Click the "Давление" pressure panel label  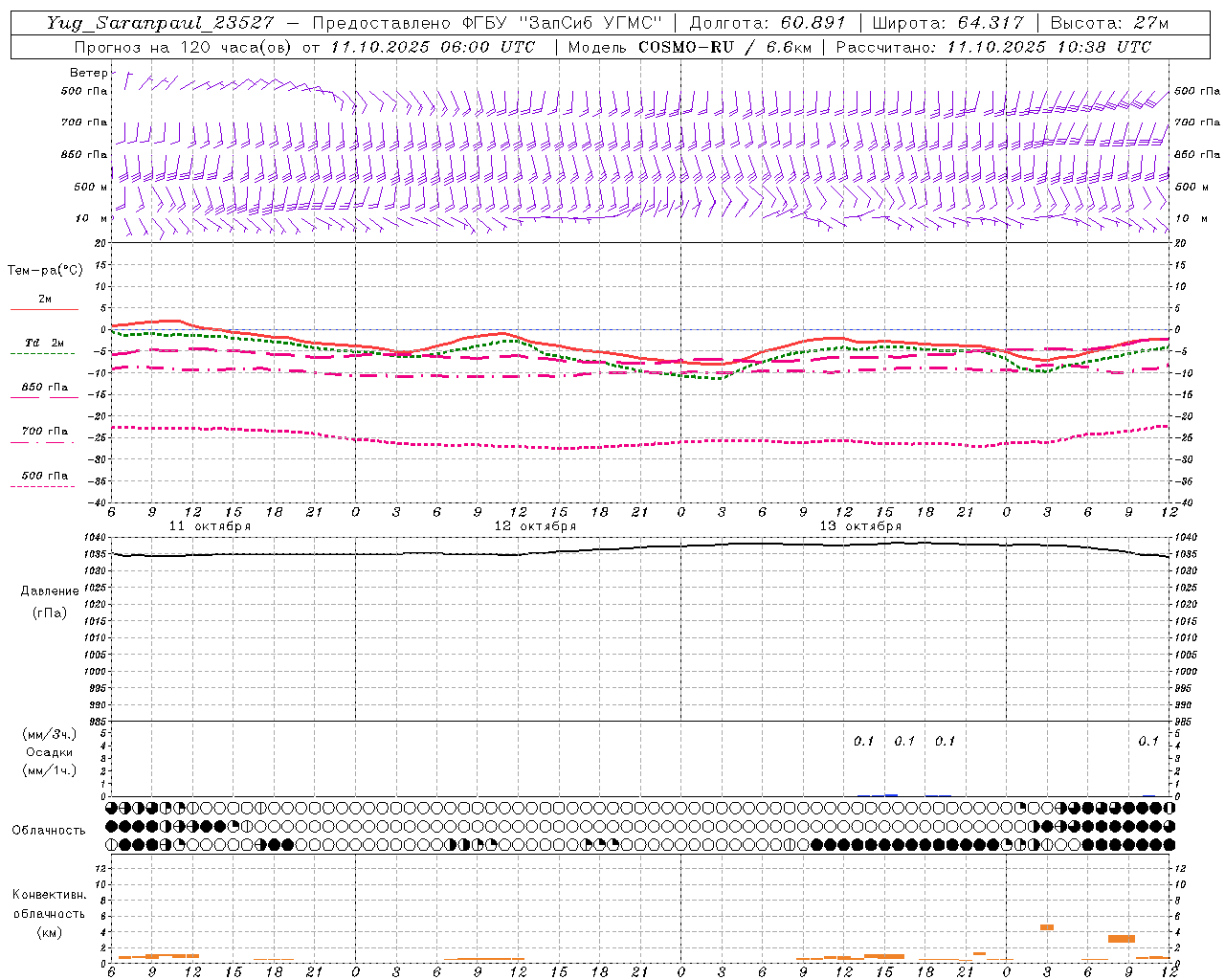(x=48, y=591)
